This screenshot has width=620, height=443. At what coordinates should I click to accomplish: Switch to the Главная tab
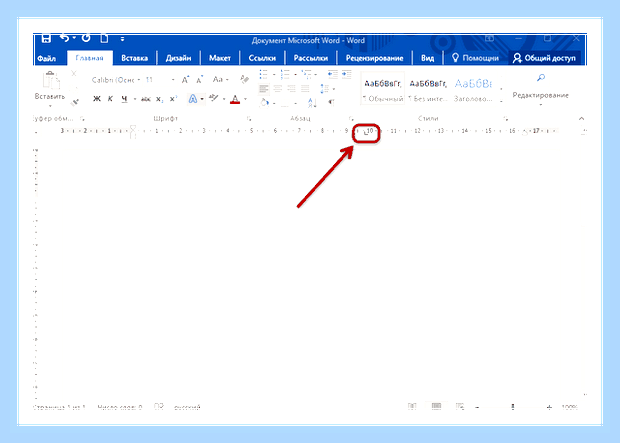(x=89, y=58)
